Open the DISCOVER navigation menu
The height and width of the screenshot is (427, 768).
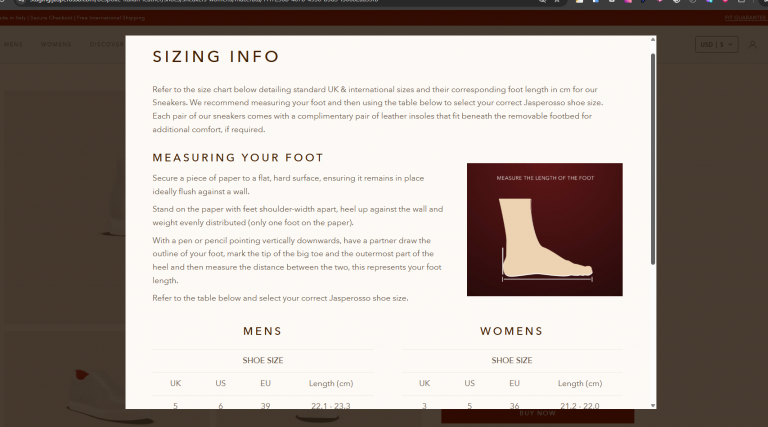107,45
